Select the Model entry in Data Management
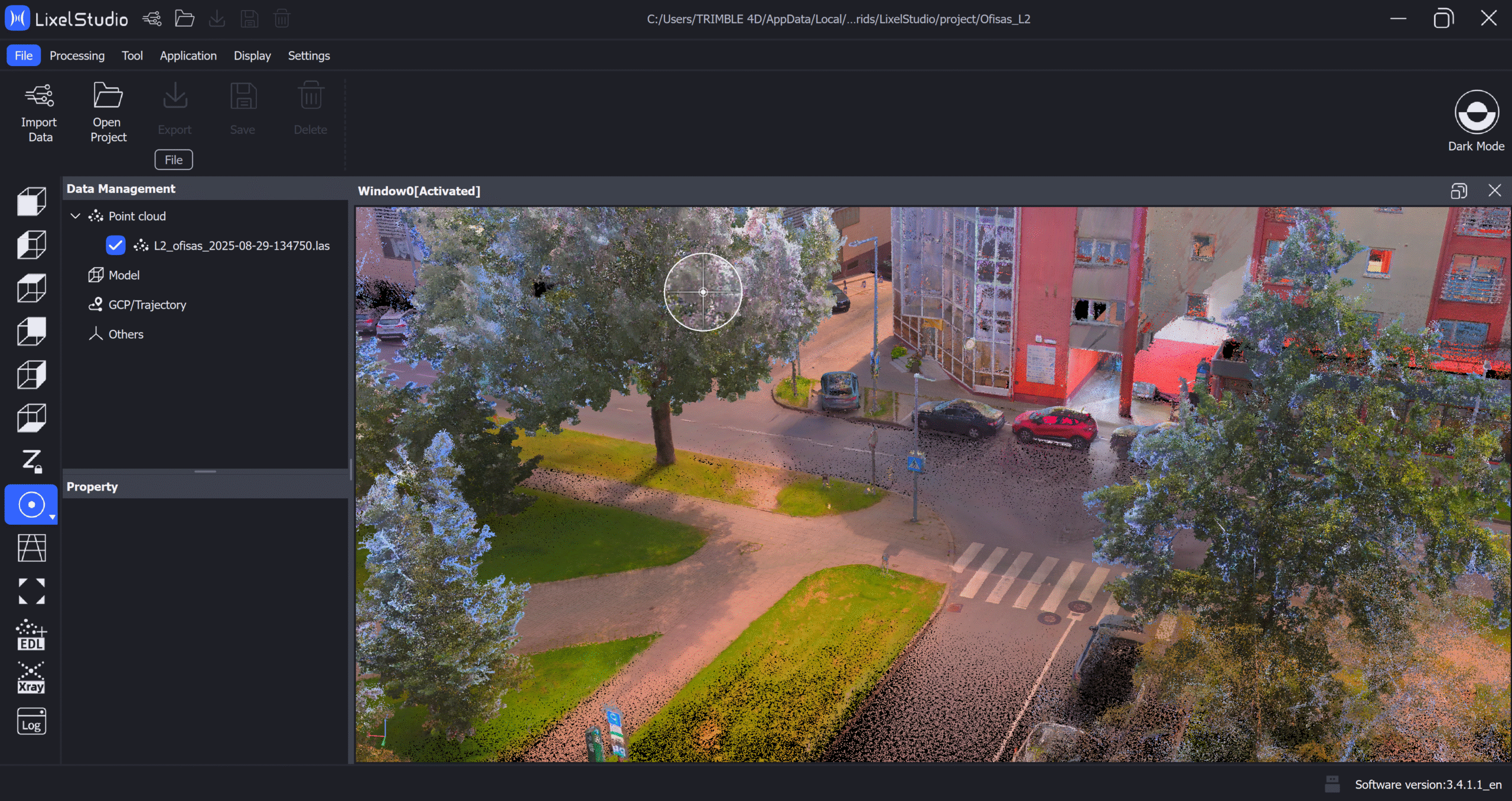This screenshot has height=801, width=1512. [x=123, y=275]
